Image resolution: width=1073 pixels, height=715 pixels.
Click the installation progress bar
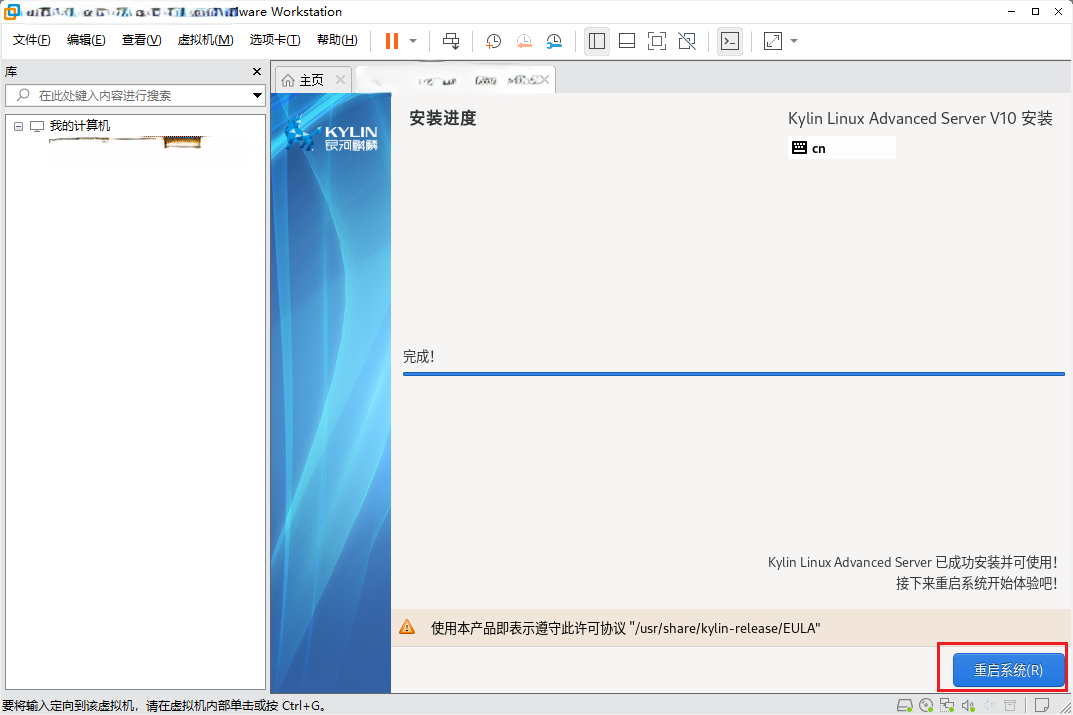[734, 374]
